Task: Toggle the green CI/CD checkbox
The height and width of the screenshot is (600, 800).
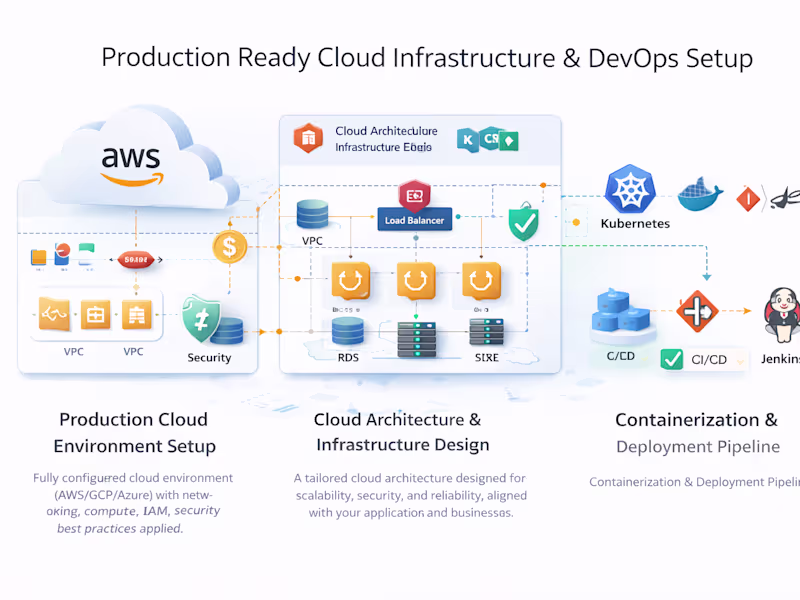Action: [x=672, y=358]
